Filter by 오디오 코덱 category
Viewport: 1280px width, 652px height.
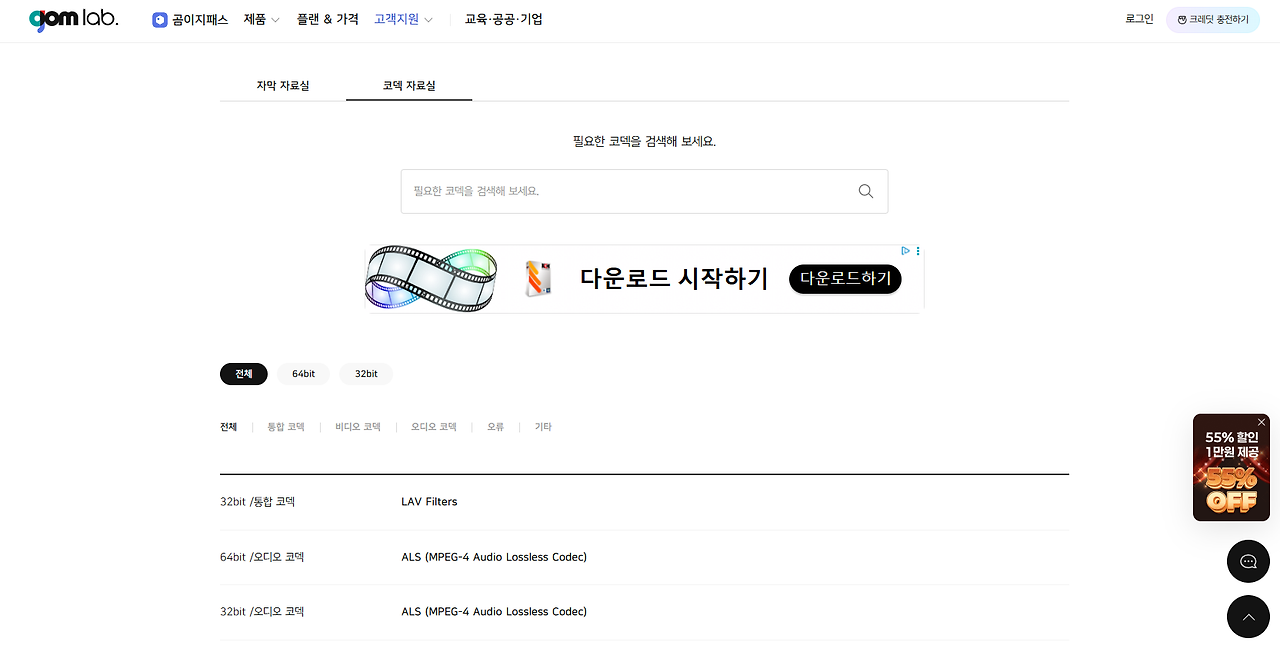point(433,427)
